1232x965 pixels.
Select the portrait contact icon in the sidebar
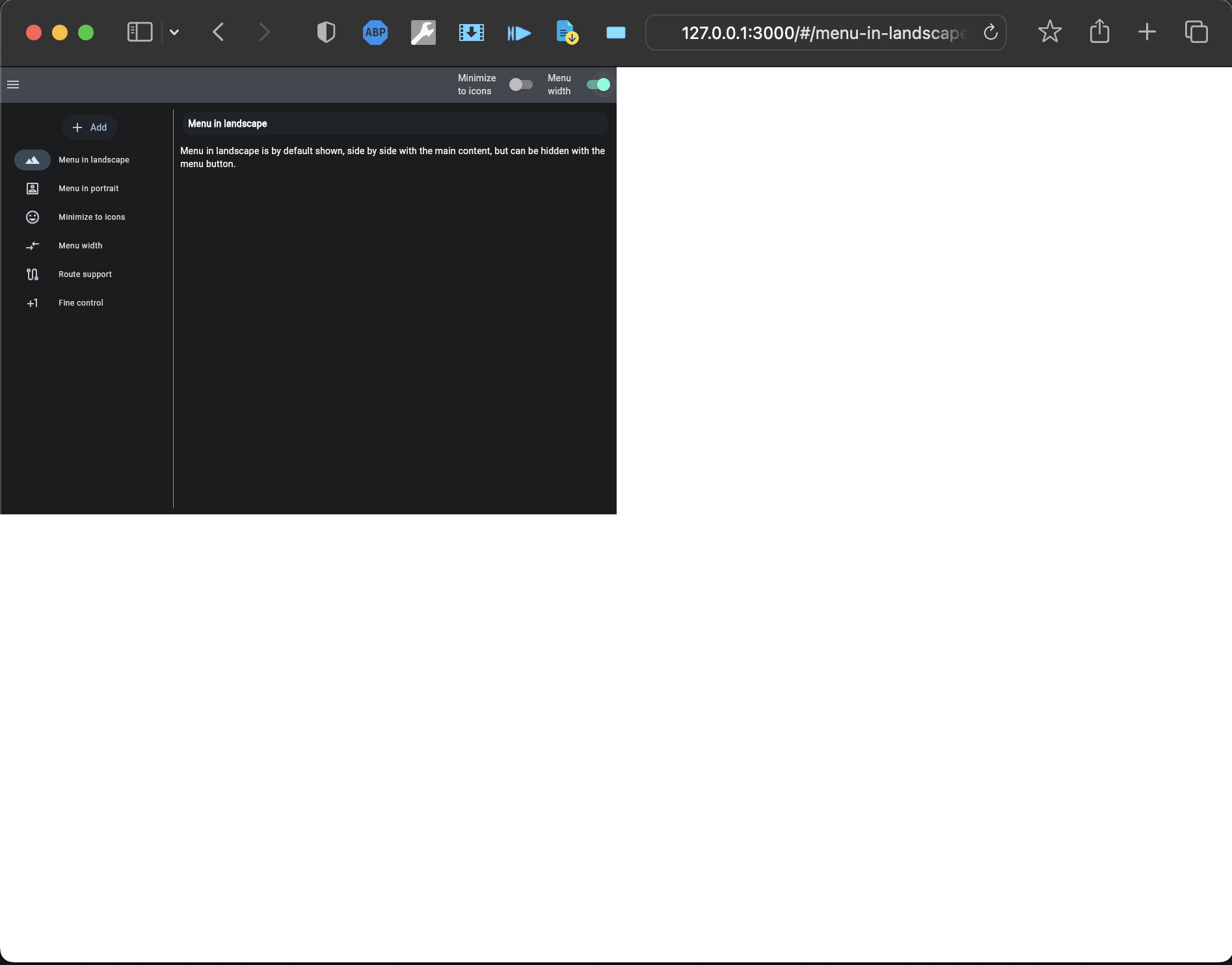pos(33,188)
